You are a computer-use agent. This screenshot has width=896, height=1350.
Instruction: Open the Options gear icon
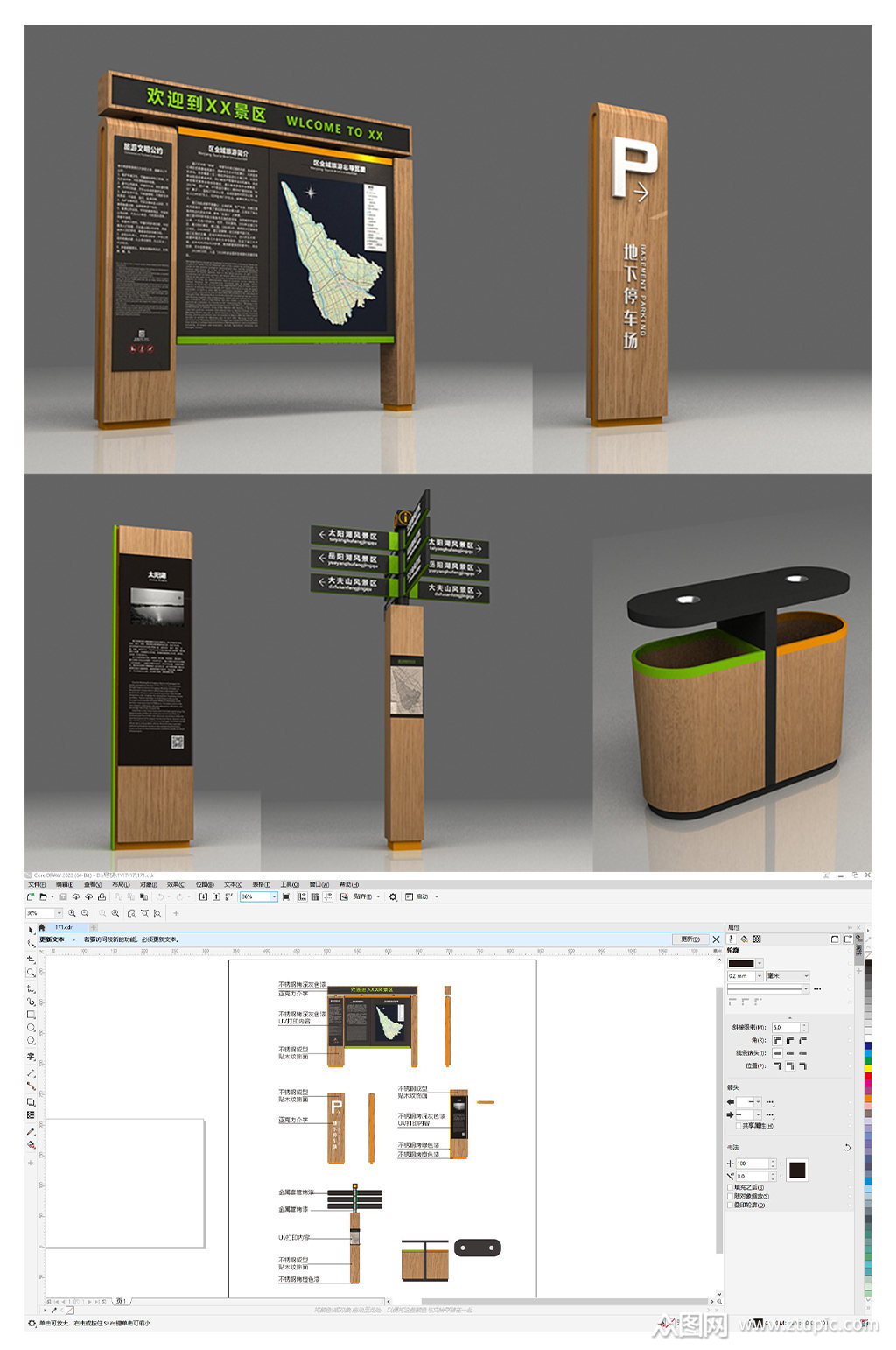pos(393,897)
